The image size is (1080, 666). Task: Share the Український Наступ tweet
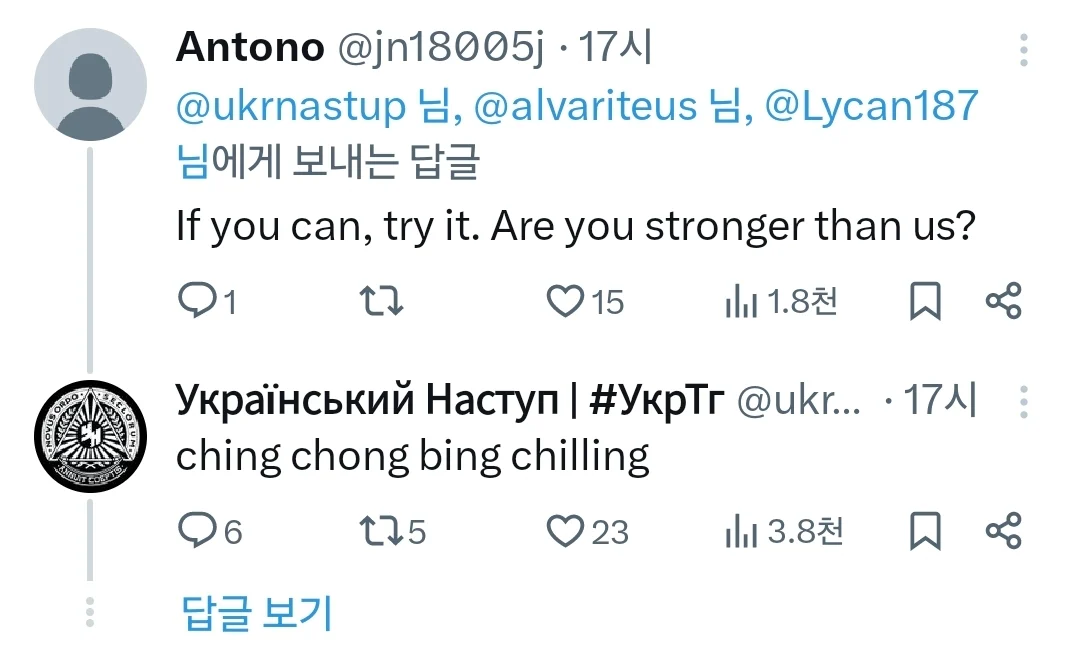(x=1004, y=531)
